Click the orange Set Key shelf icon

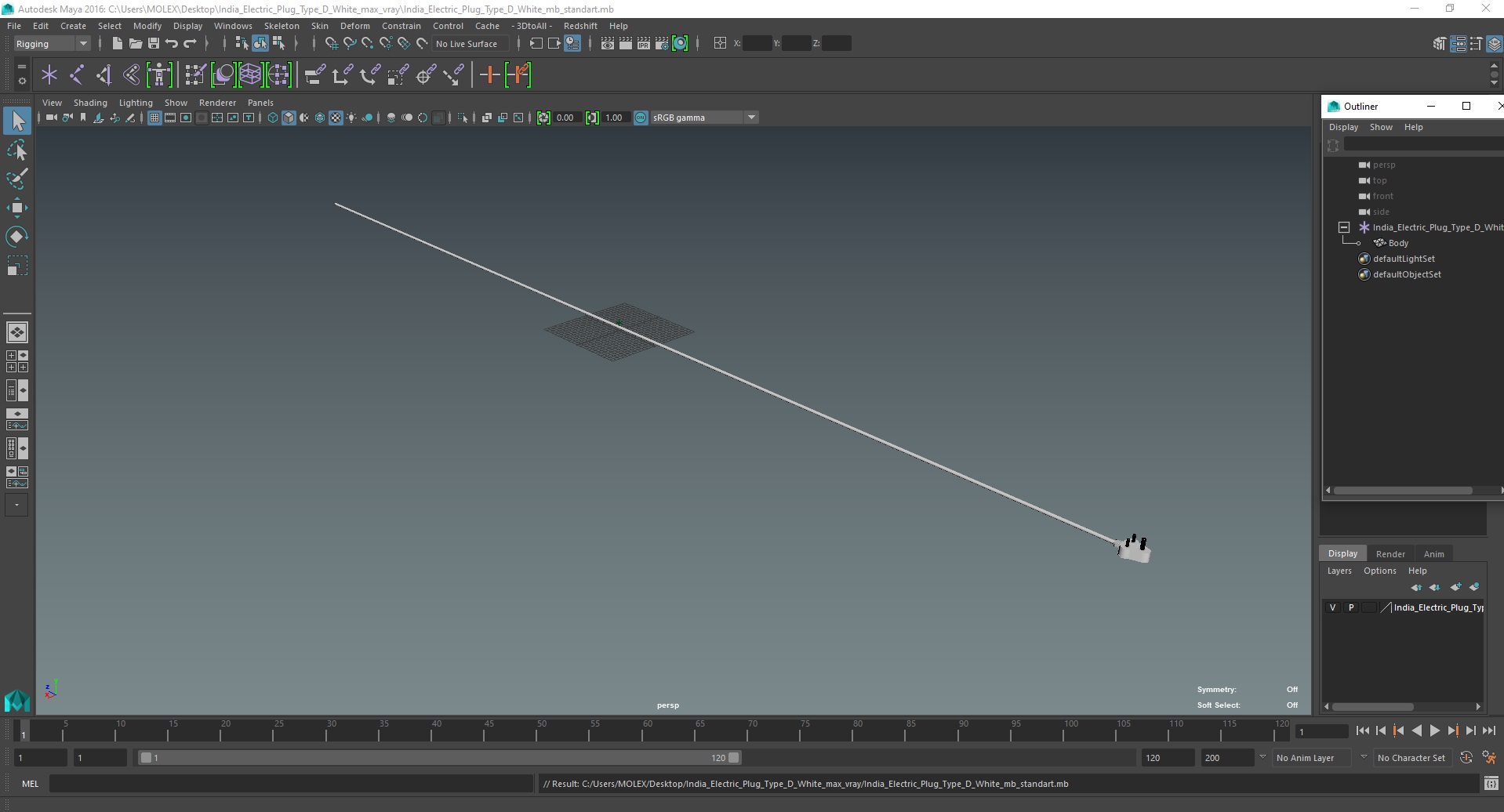(490, 75)
